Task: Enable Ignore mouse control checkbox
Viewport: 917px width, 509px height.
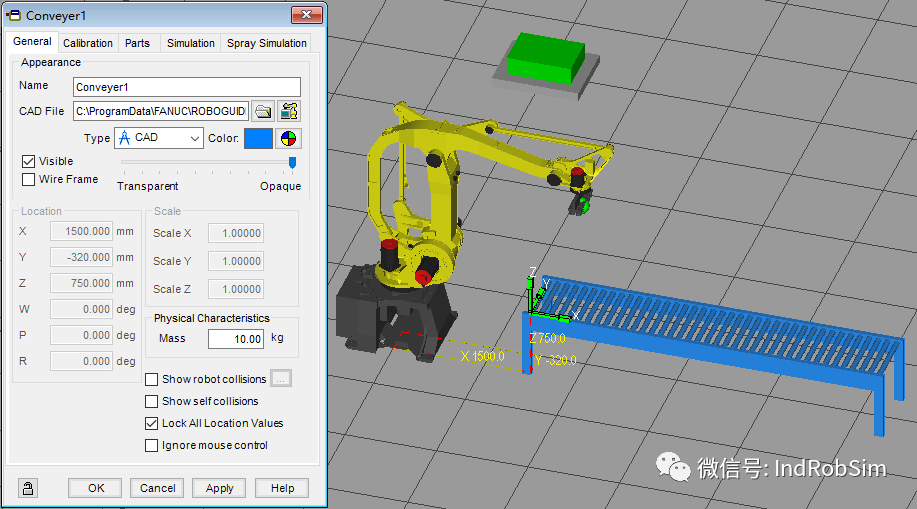Action: point(151,445)
